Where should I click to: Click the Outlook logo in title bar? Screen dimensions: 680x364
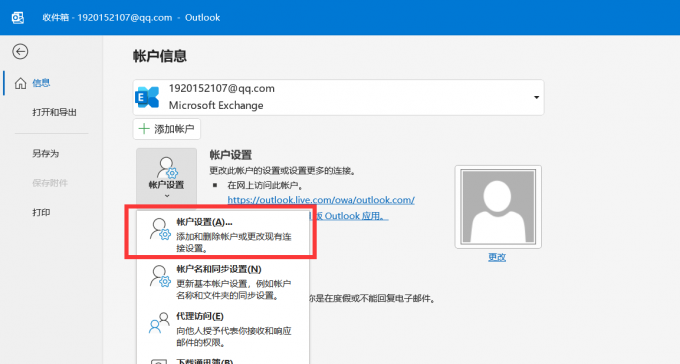pos(17,18)
